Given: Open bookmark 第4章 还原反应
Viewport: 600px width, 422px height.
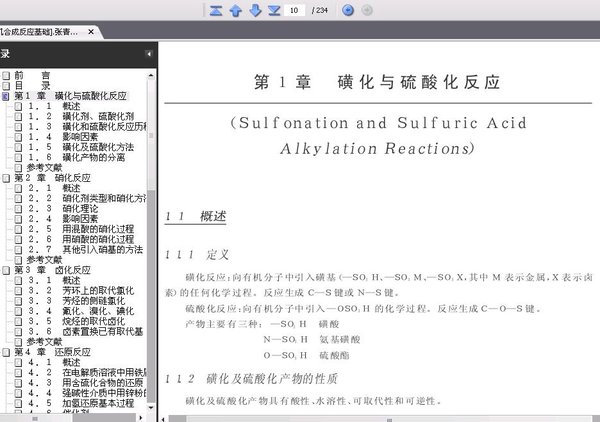Looking at the screenshot, I should 53,352.
